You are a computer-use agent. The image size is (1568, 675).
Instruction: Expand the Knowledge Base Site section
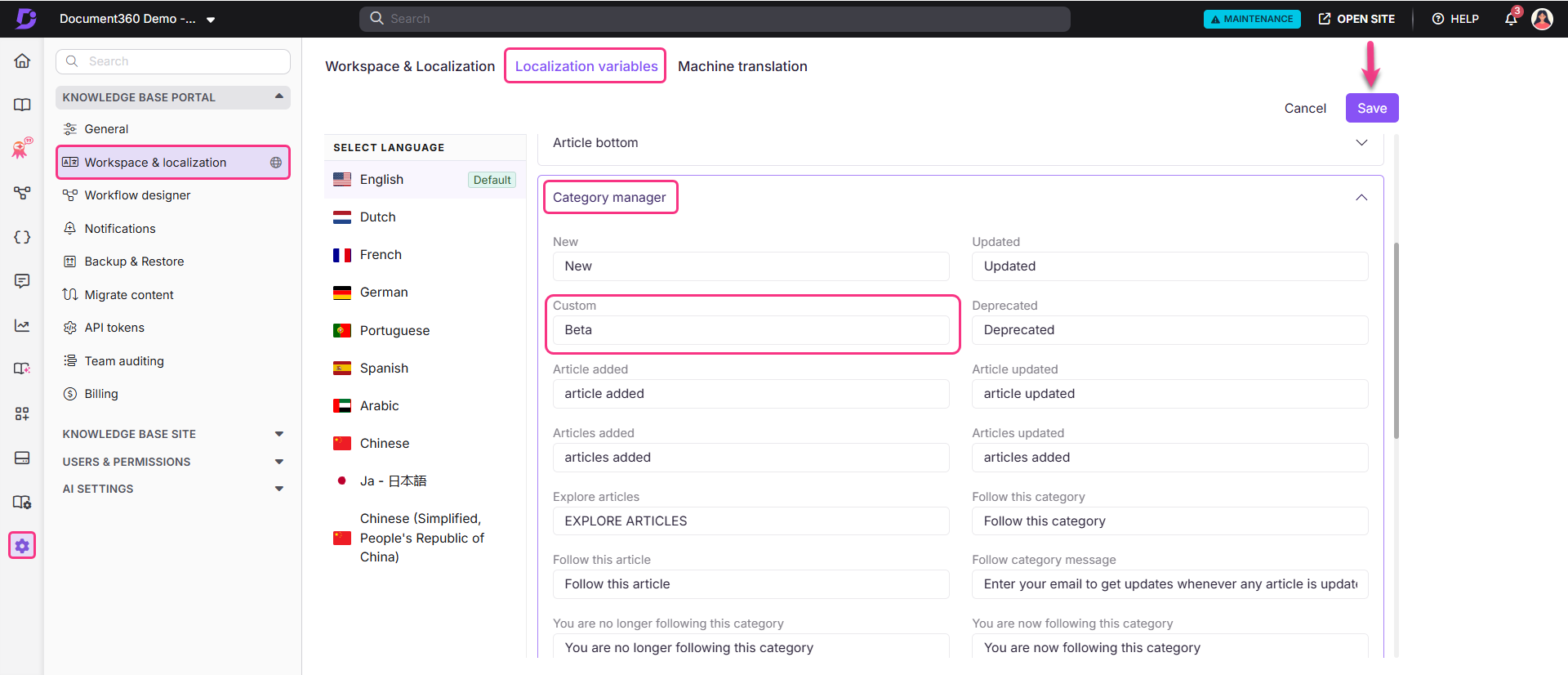pyautogui.click(x=279, y=434)
